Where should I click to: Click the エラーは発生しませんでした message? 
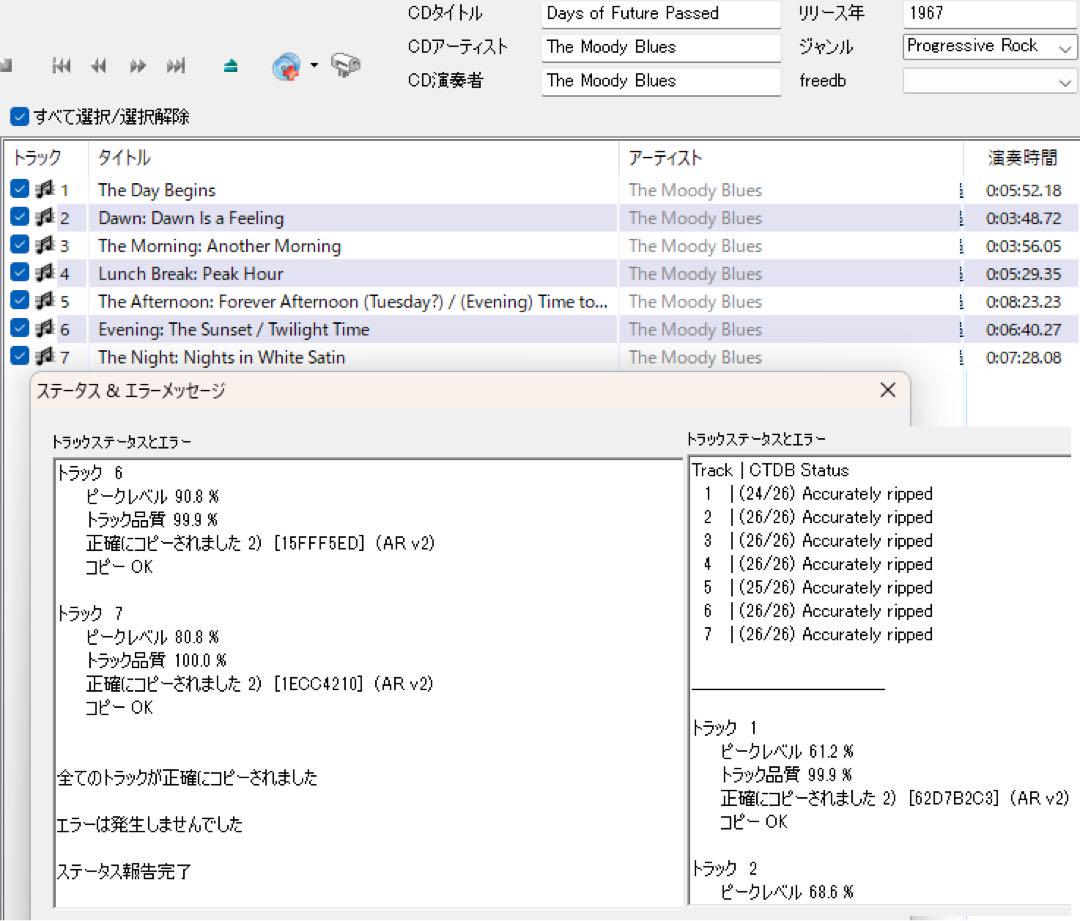[150, 825]
